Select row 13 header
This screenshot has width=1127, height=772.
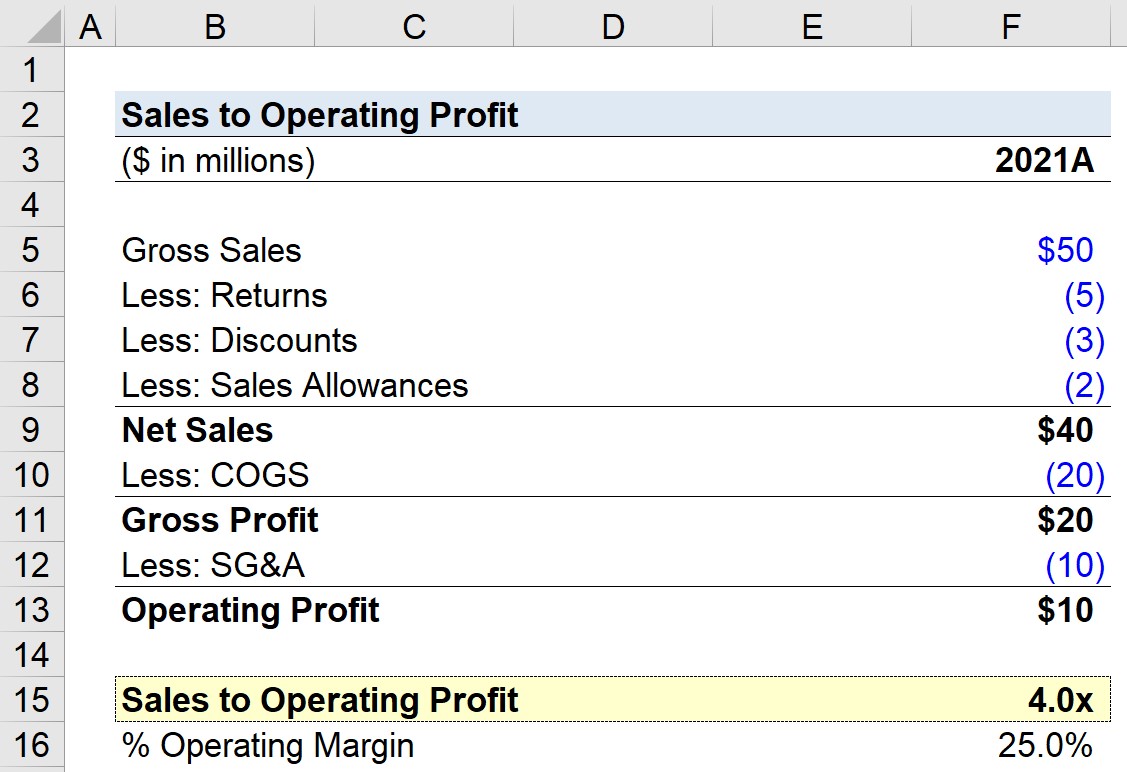[32, 610]
